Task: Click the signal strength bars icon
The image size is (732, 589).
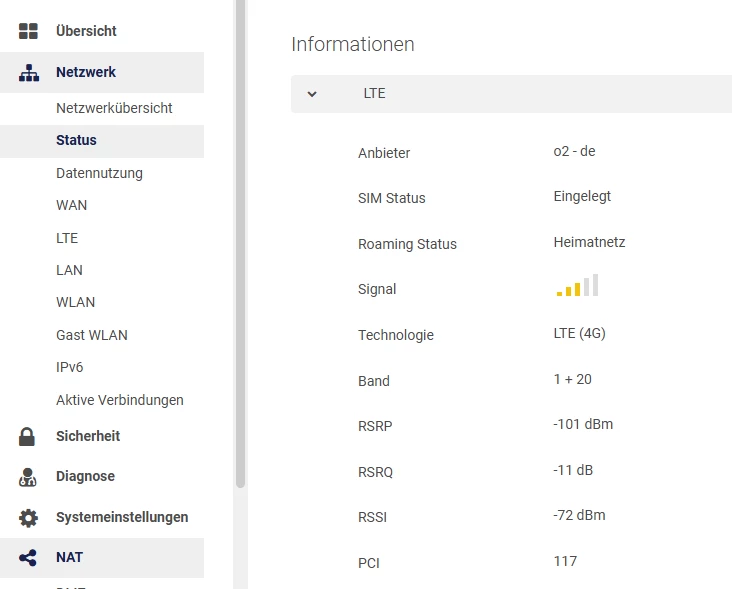Action: click(x=577, y=287)
